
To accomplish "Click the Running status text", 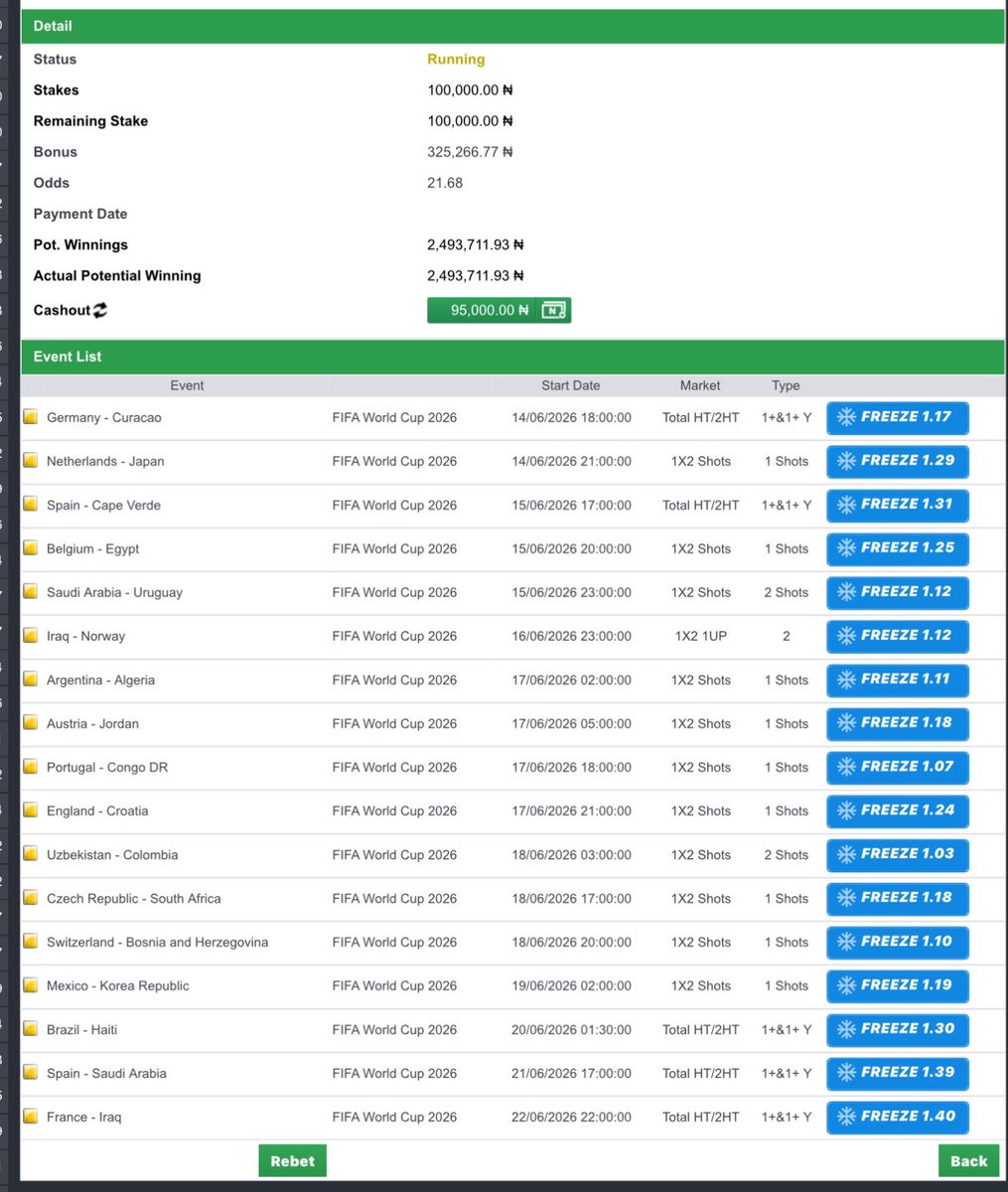I will point(456,60).
